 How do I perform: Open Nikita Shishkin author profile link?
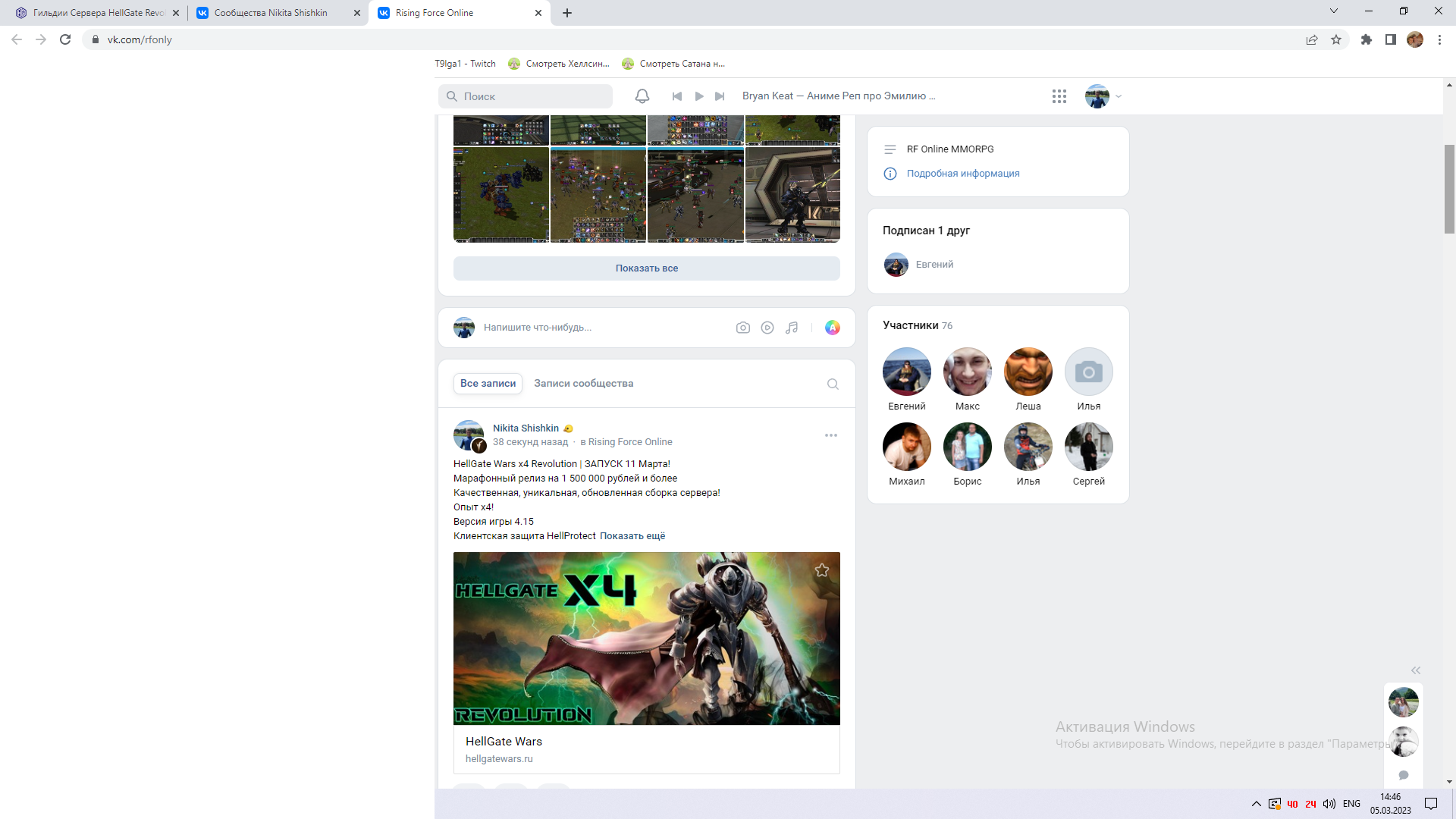526,428
